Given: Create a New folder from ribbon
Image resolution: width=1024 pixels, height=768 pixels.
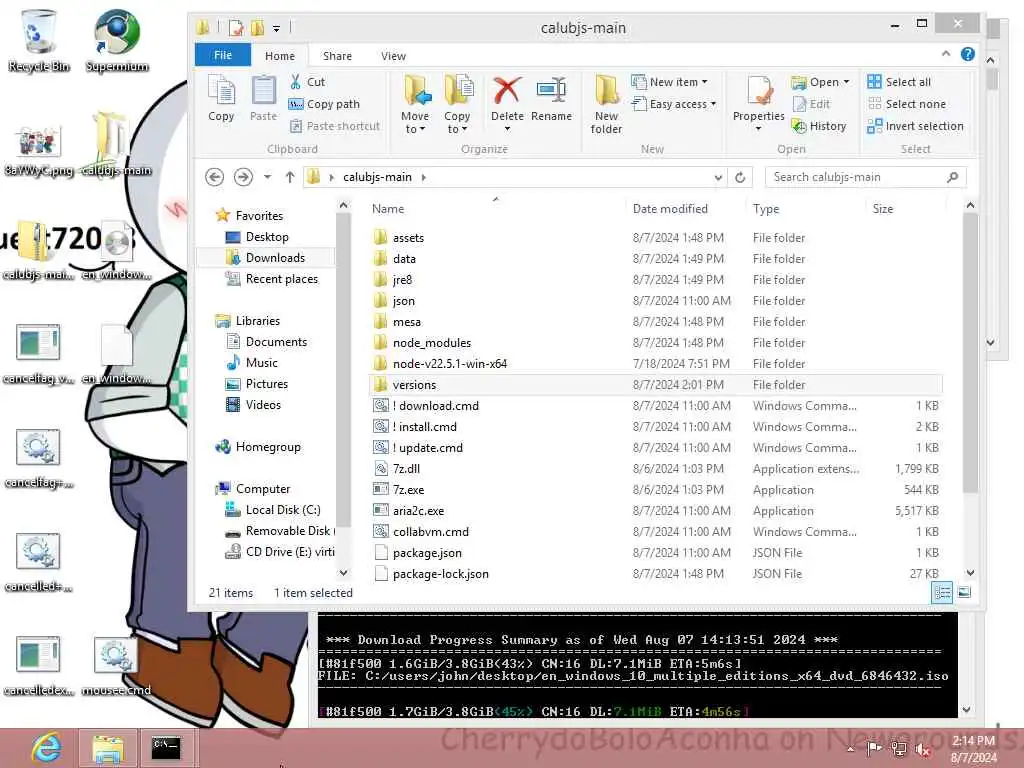Looking at the screenshot, I should tap(607, 104).
